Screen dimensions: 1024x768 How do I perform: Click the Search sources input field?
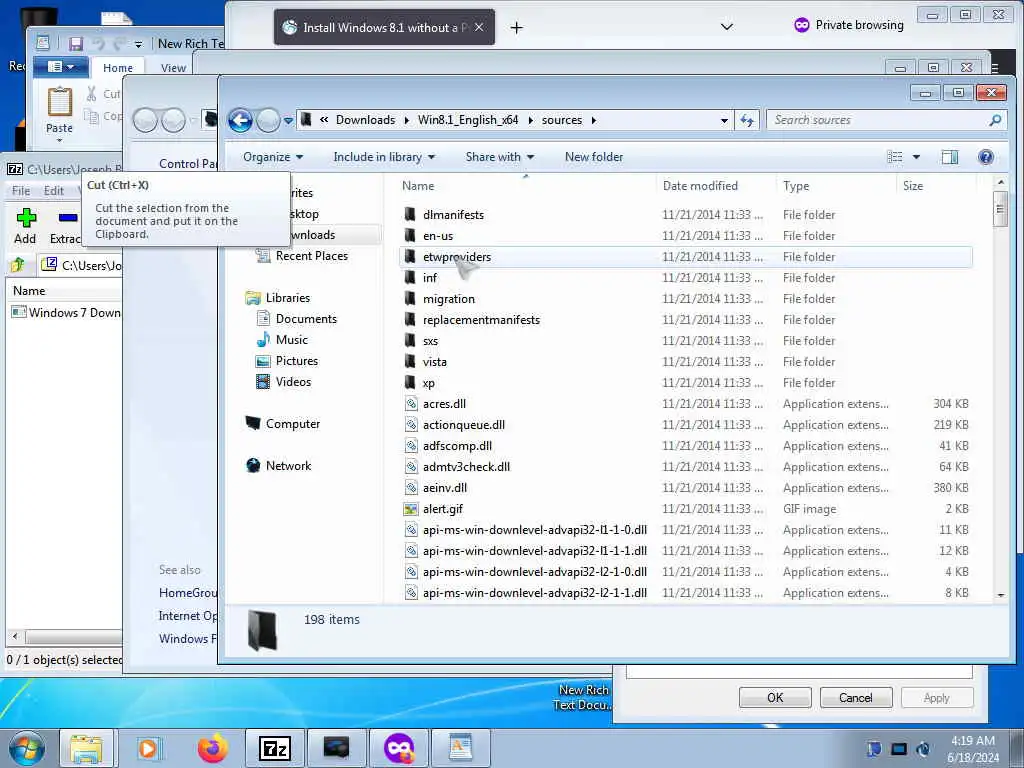pos(878,120)
